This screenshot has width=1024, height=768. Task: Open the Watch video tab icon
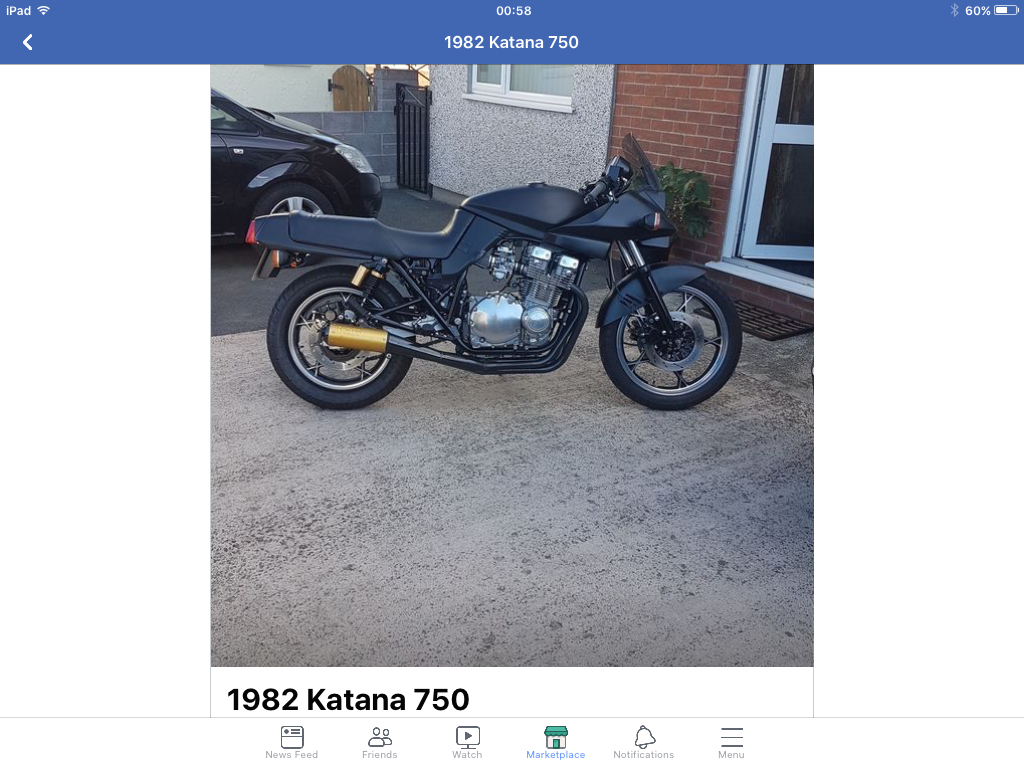(468, 737)
